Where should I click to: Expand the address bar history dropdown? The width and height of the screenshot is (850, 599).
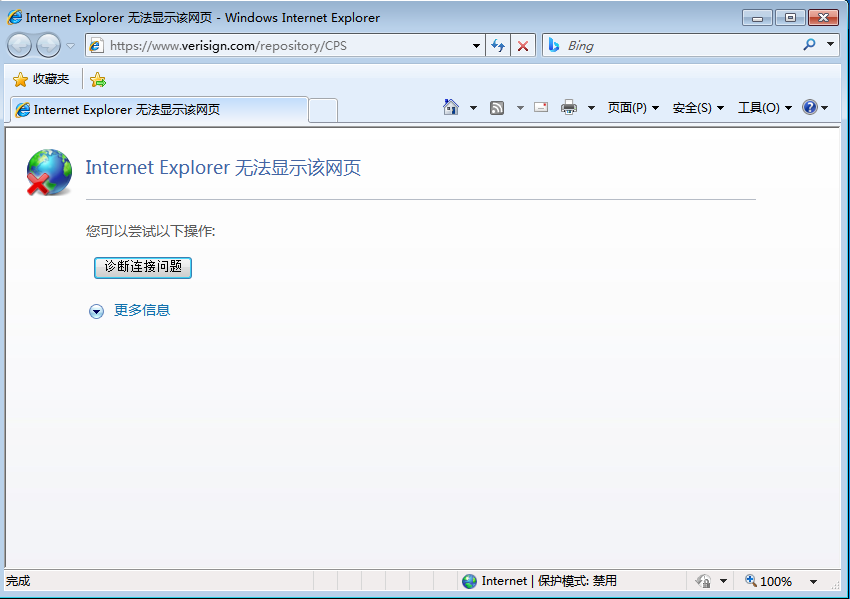(x=476, y=46)
